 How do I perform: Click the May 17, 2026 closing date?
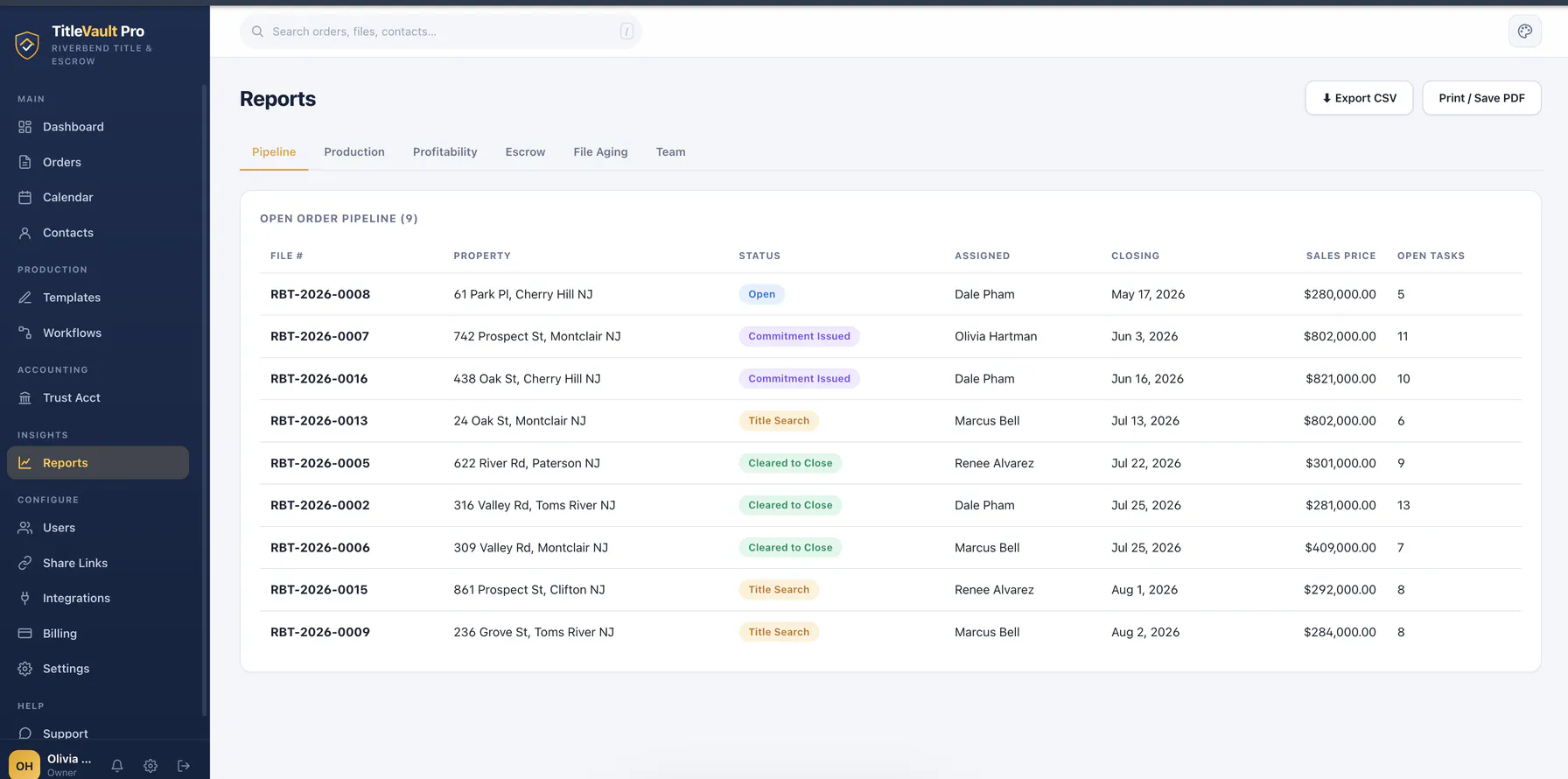pos(1148,294)
